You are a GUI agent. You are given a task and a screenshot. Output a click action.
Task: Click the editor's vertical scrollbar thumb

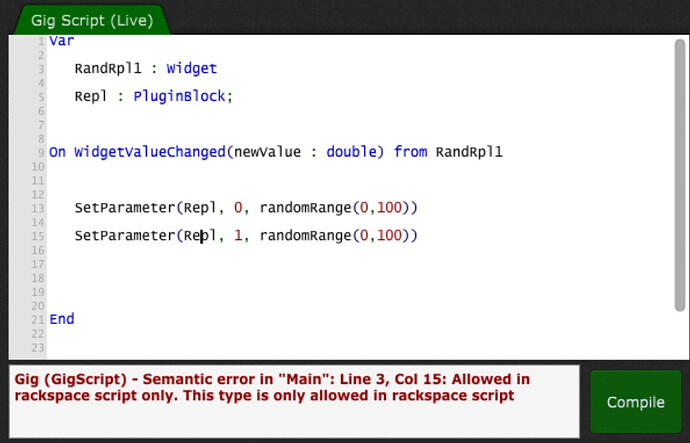click(679, 175)
